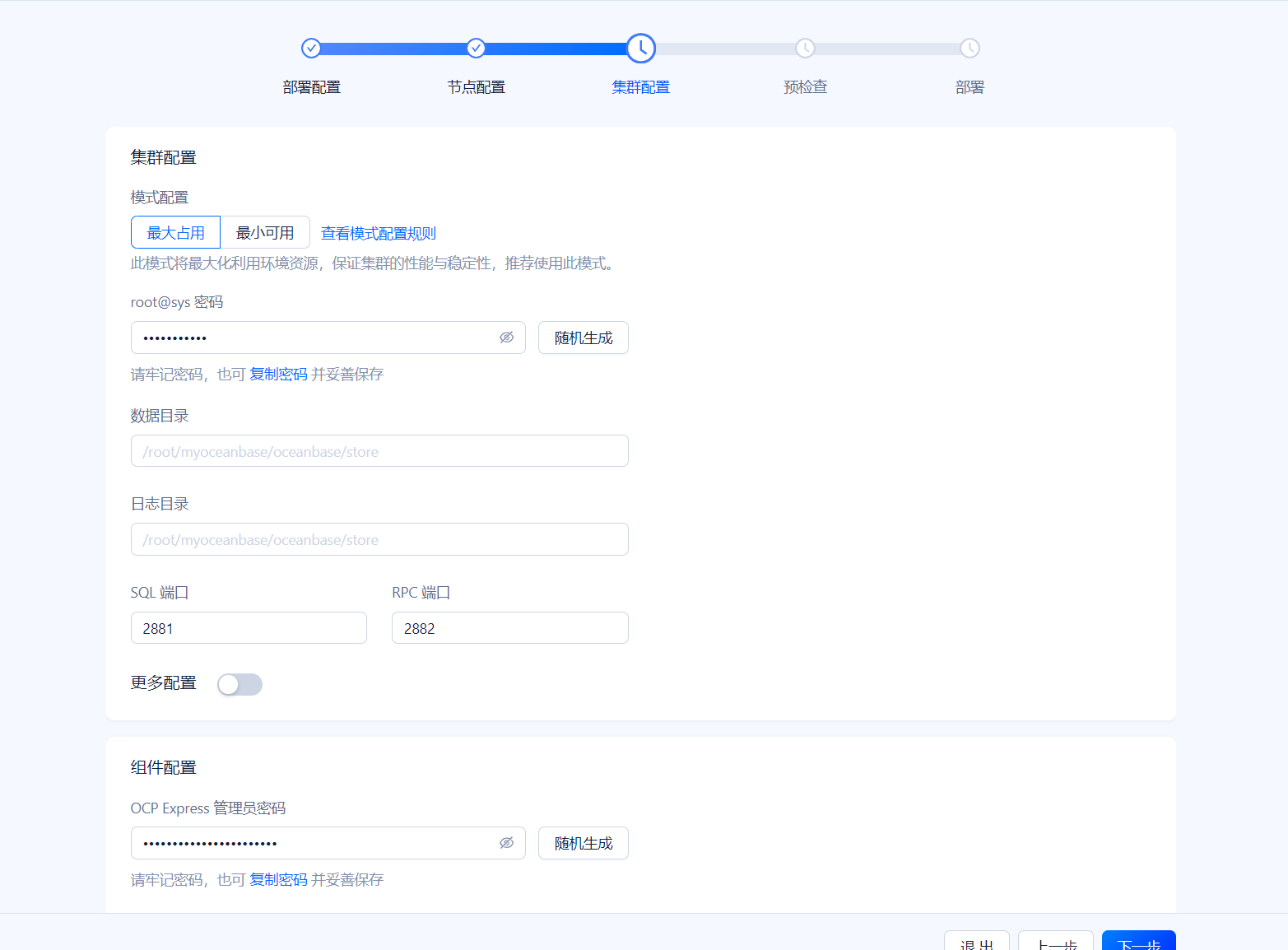This screenshot has height=950, width=1288.
Task: Copy OCP Express password via 复制密码 link
Action: (x=278, y=880)
